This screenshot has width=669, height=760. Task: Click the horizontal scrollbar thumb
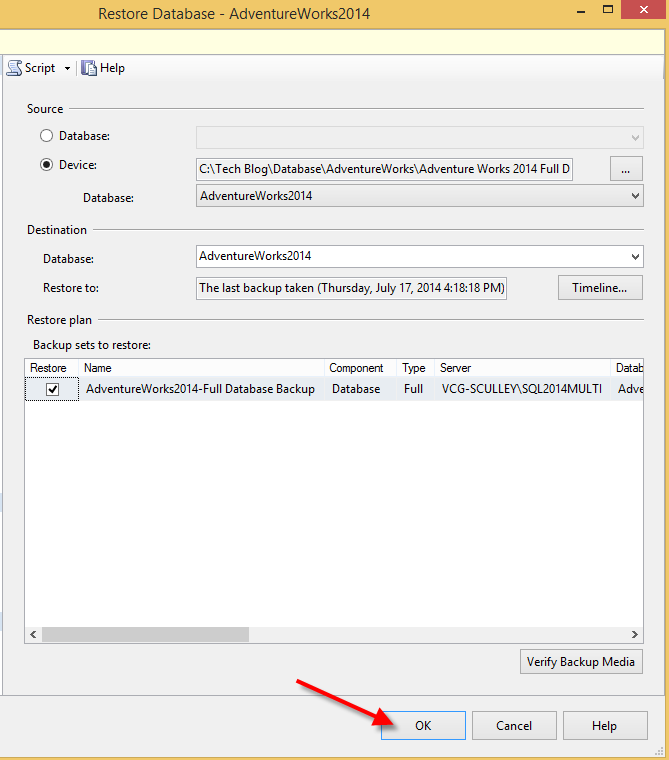pyautogui.click(x=145, y=634)
